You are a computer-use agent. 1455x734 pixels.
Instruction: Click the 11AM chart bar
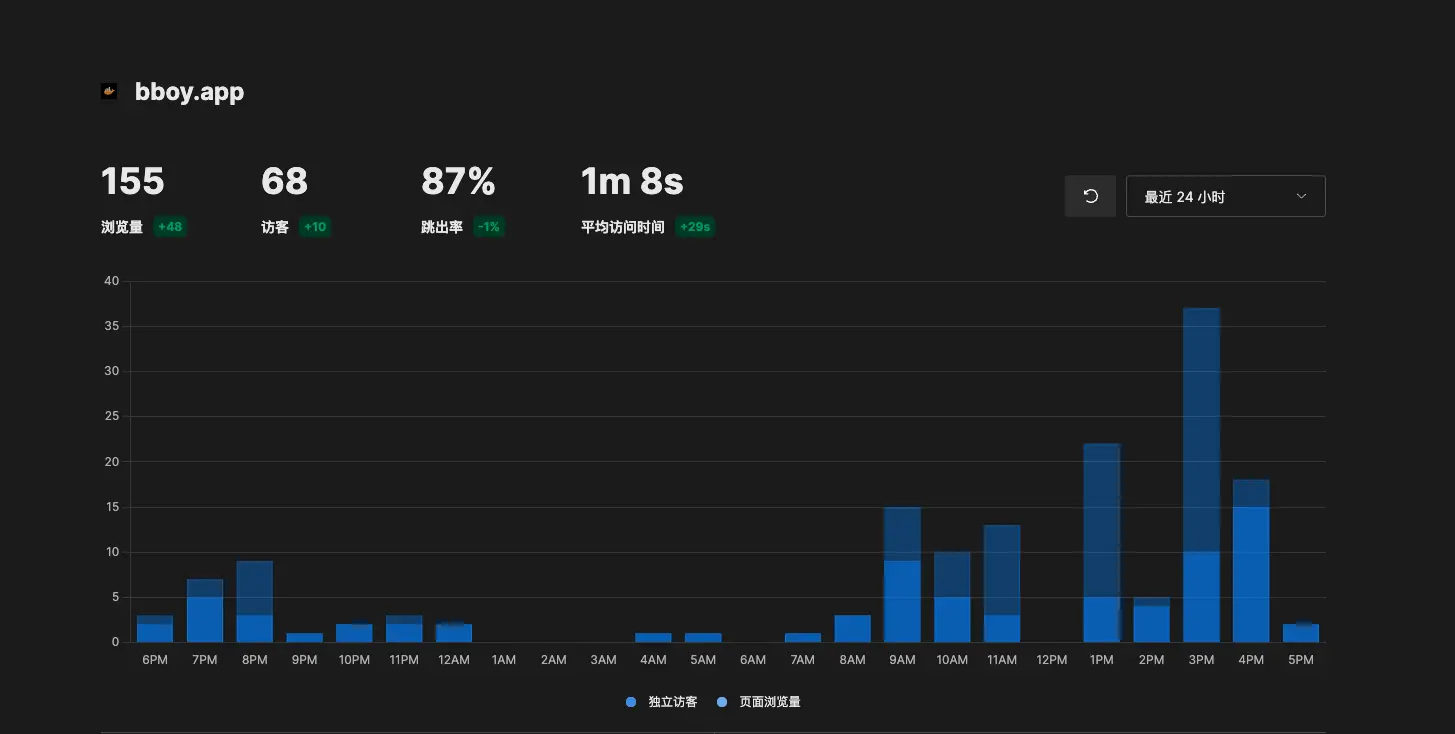coord(1002,583)
